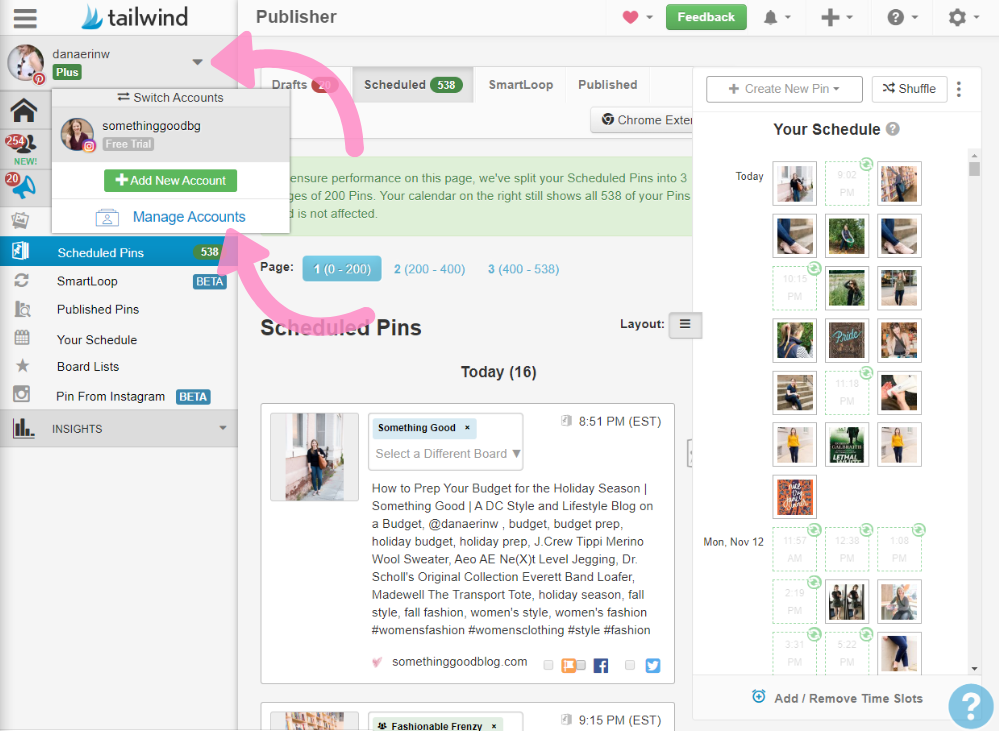Viewport: 999px width, 731px height.
Task: Click the Board Lists star icon
Action: tap(22, 366)
